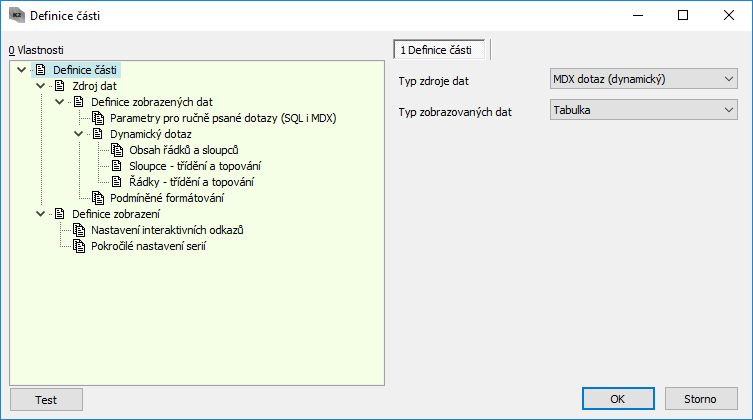Collapse the root Definice části node
This screenshot has height=420, width=753.
(22, 70)
